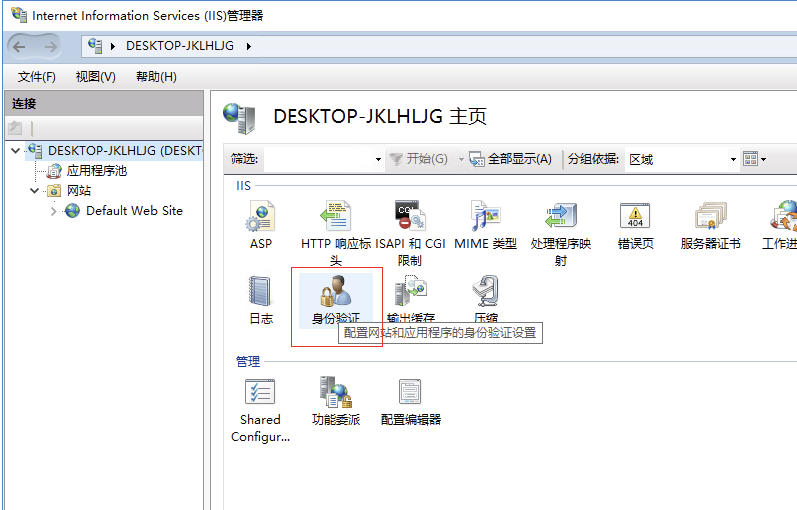This screenshot has height=510, width=797.
Task: Click the IIS group header
Action: tap(243, 186)
